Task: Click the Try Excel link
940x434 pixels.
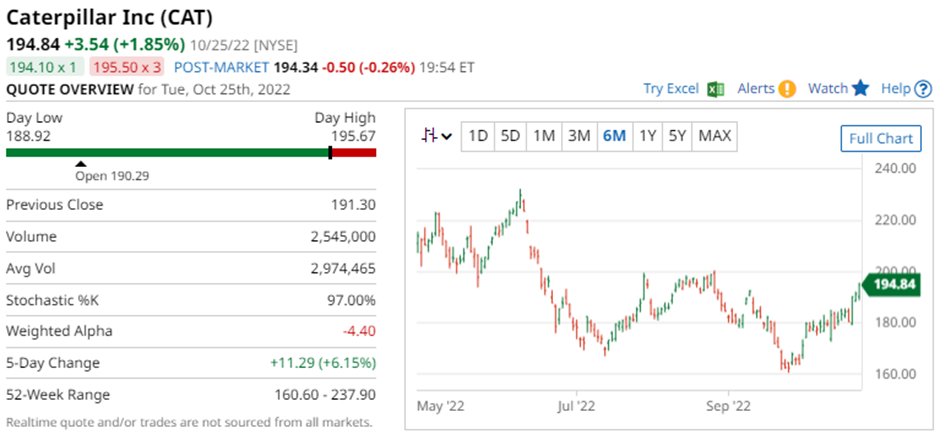Action: pyautogui.click(x=670, y=89)
